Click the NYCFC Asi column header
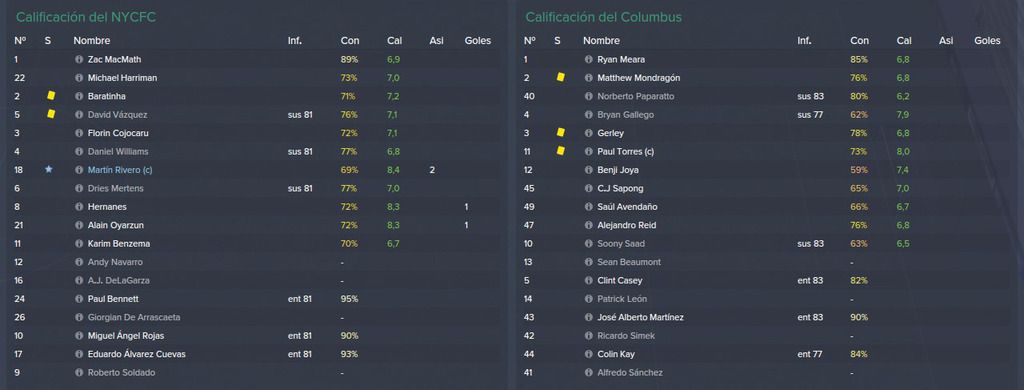 436,41
